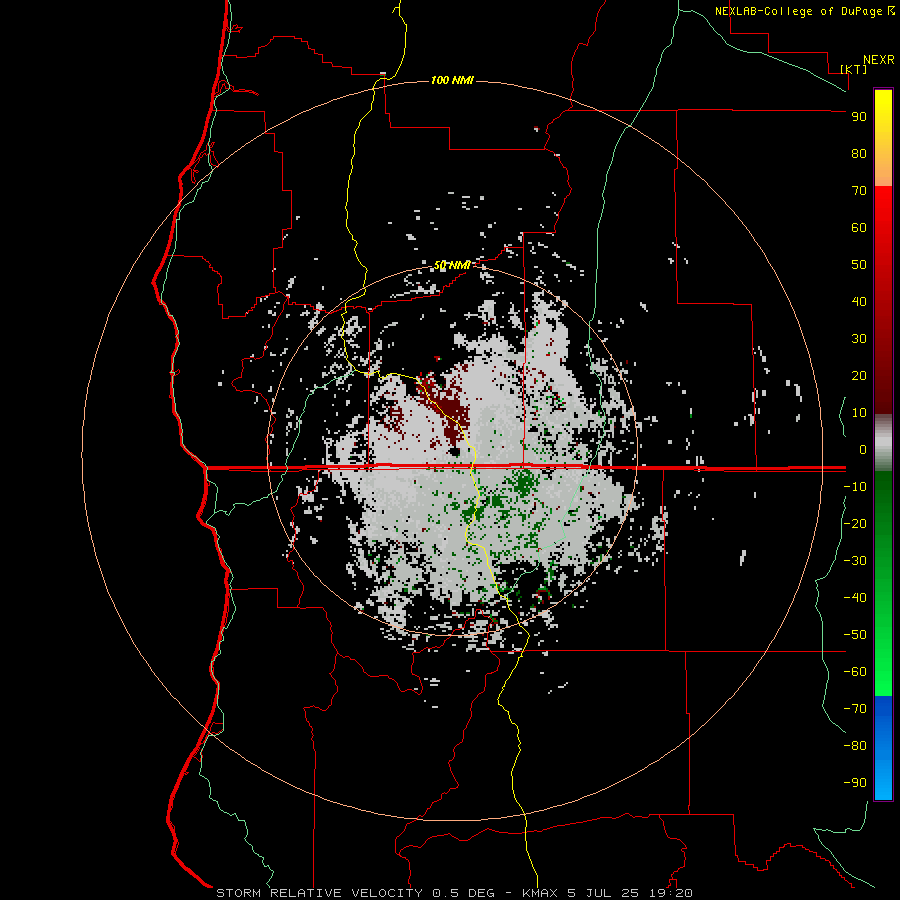Image resolution: width=900 pixels, height=900 pixels.
Task: Click the 70 value on the velocity scale
Action: point(859,191)
